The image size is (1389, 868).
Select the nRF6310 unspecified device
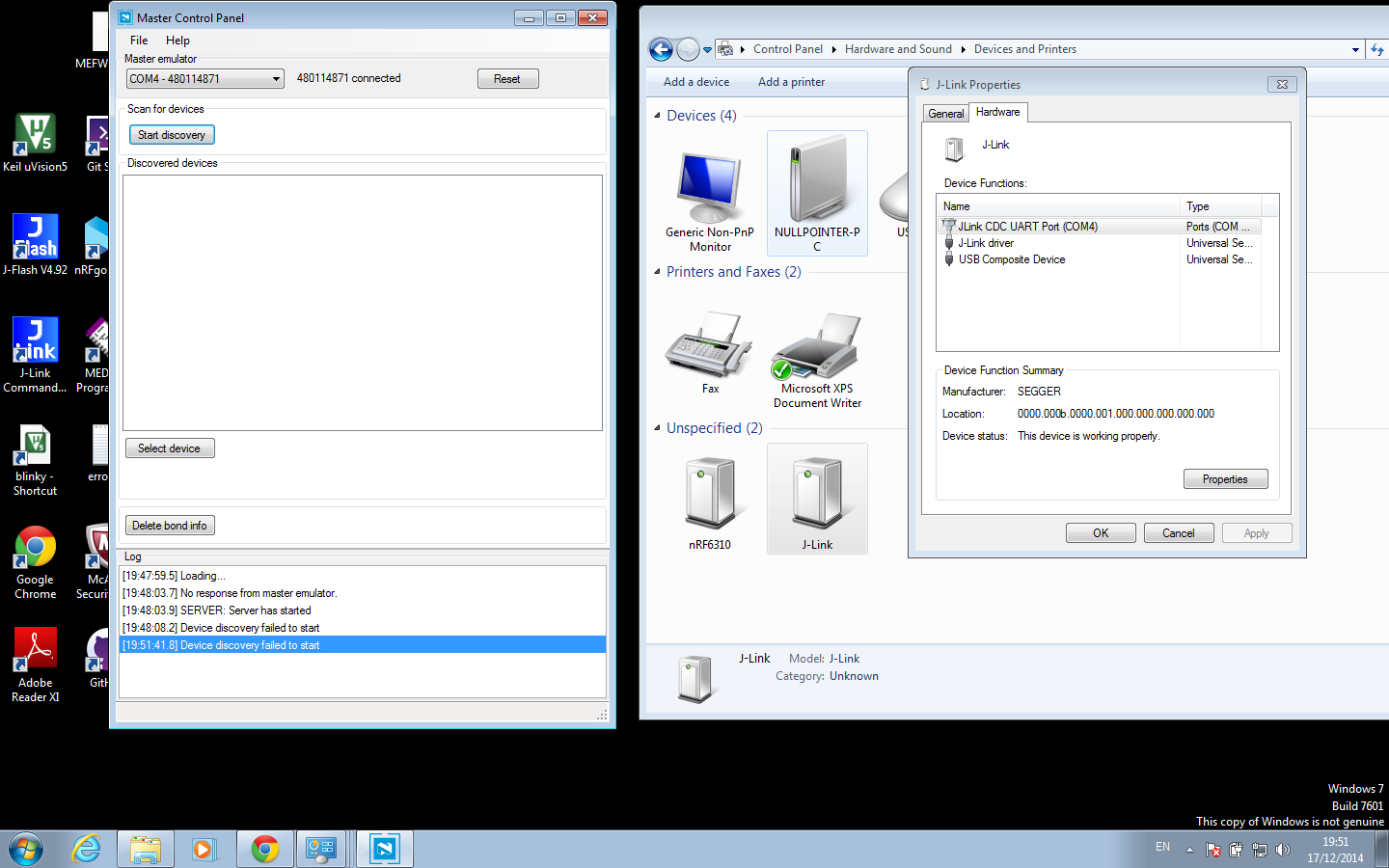click(x=710, y=502)
